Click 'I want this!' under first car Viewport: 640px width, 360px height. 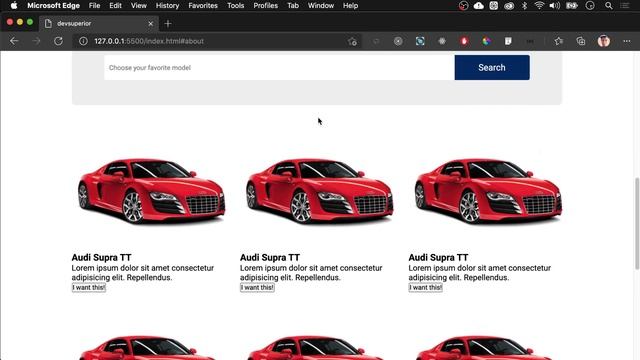pos(89,287)
